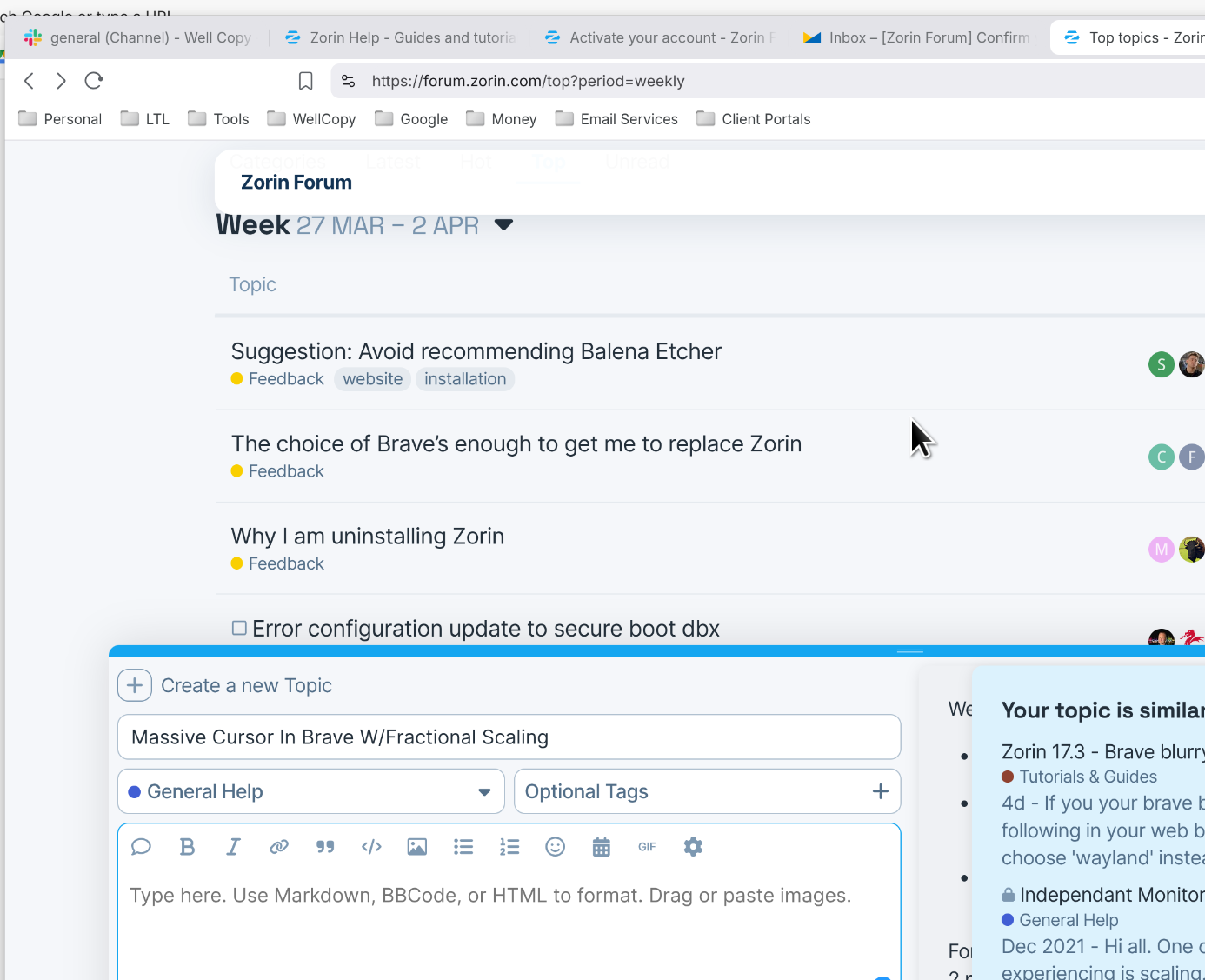Click into the post body text area
This screenshot has width=1205, height=980.
point(509,925)
